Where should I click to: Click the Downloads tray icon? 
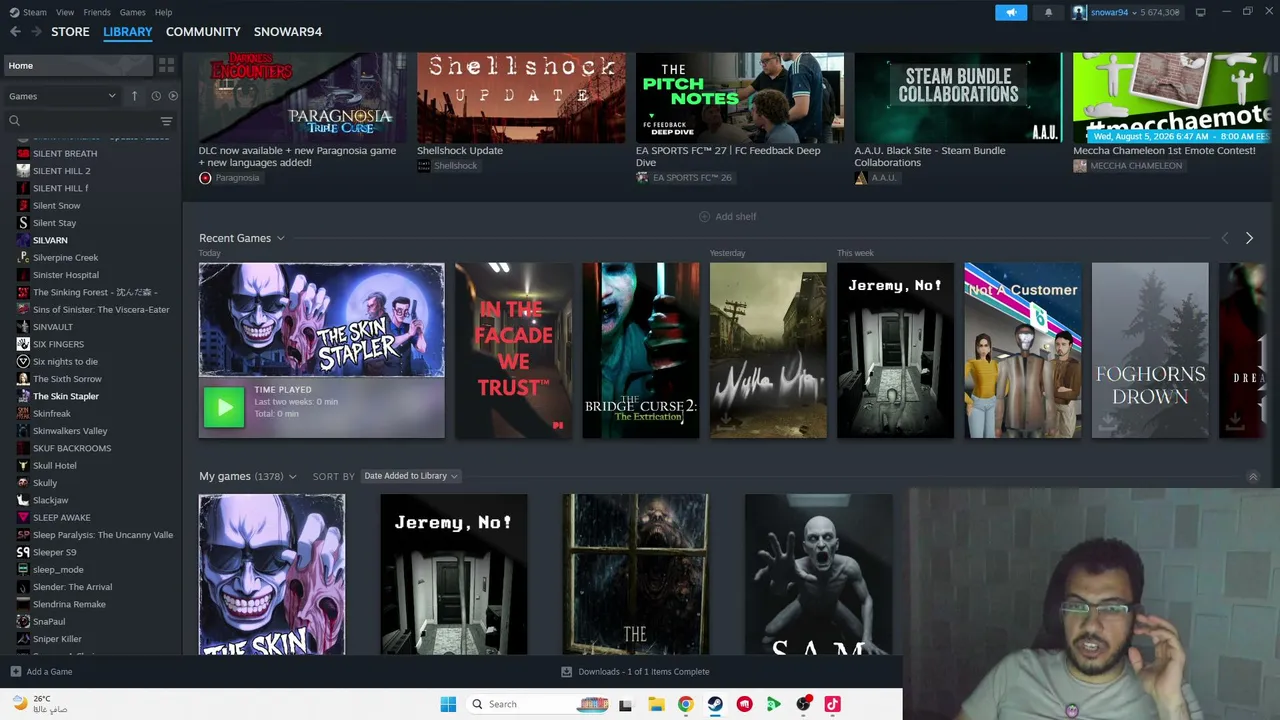[566, 672]
